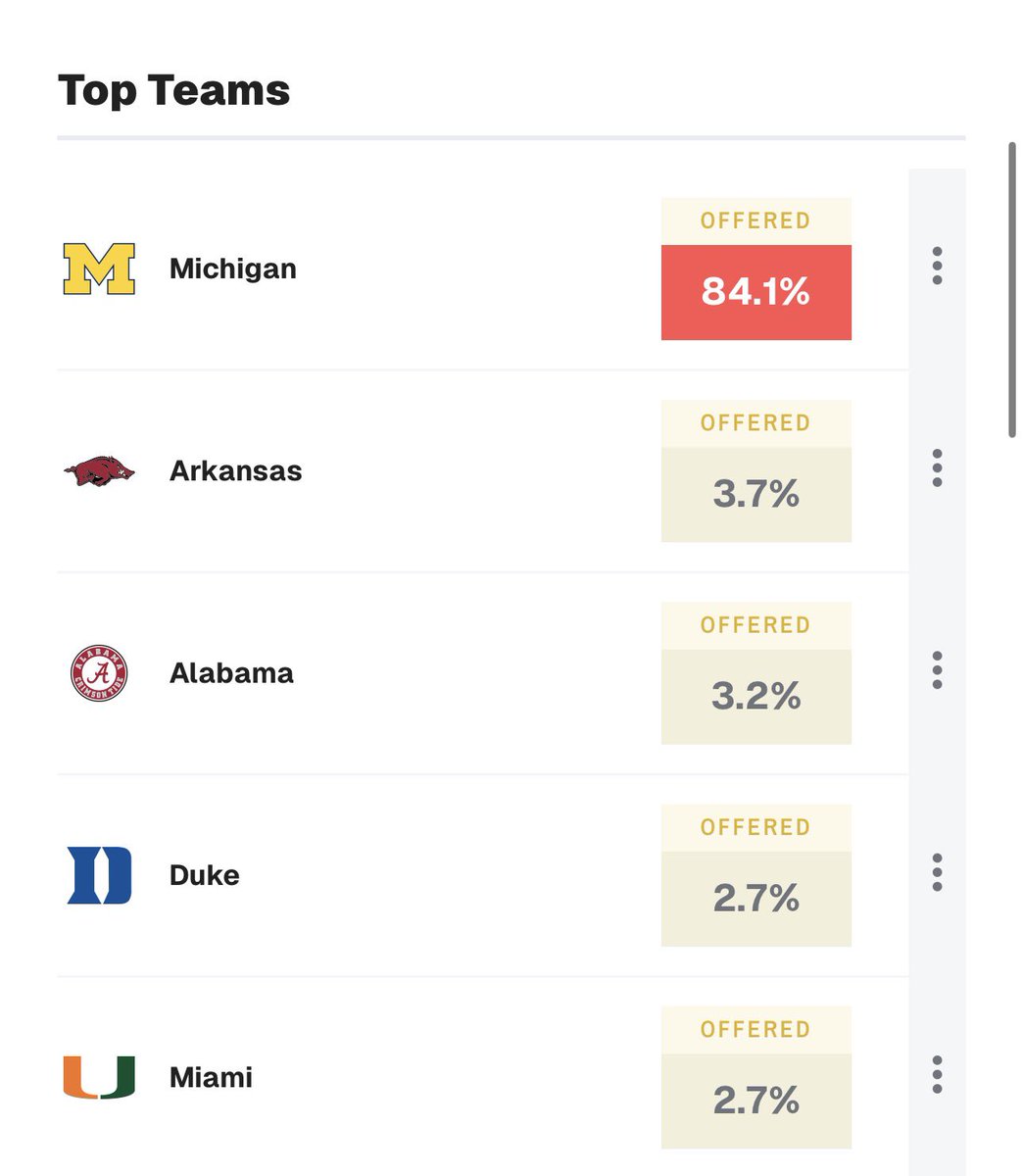Select the Michigan team name
Image resolution: width=1023 pixels, height=1176 pixels.
(x=233, y=269)
